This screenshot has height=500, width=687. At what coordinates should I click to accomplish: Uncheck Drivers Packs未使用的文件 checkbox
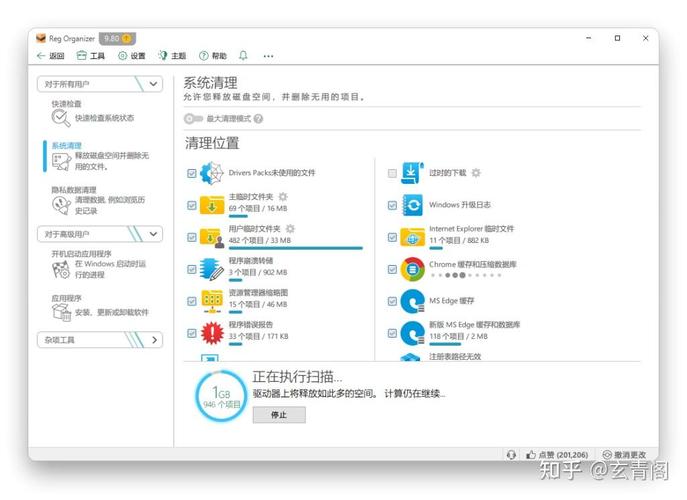click(192, 174)
